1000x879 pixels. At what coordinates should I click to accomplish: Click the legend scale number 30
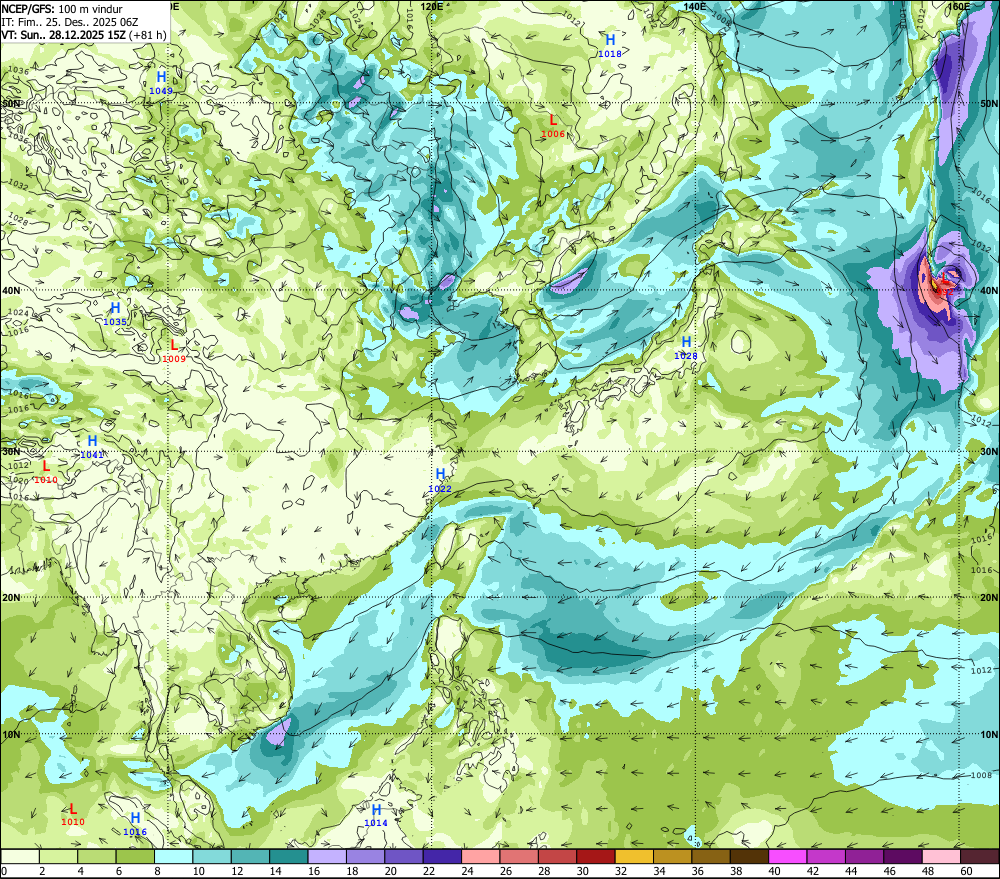click(x=583, y=871)
